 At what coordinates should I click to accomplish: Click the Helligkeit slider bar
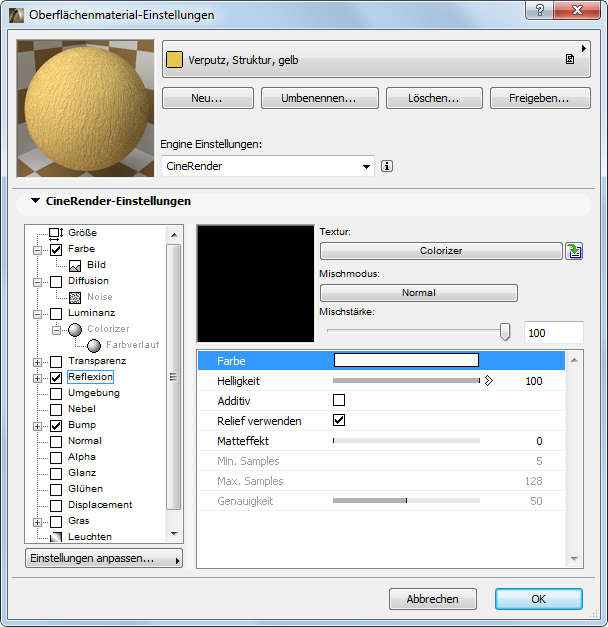coord(406,381)
